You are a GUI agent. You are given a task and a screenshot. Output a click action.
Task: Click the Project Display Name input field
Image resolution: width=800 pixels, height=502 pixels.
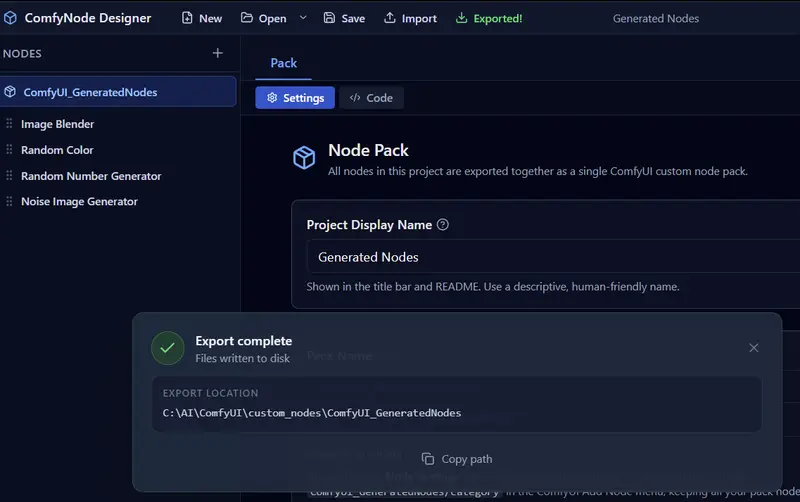point(554,257)
